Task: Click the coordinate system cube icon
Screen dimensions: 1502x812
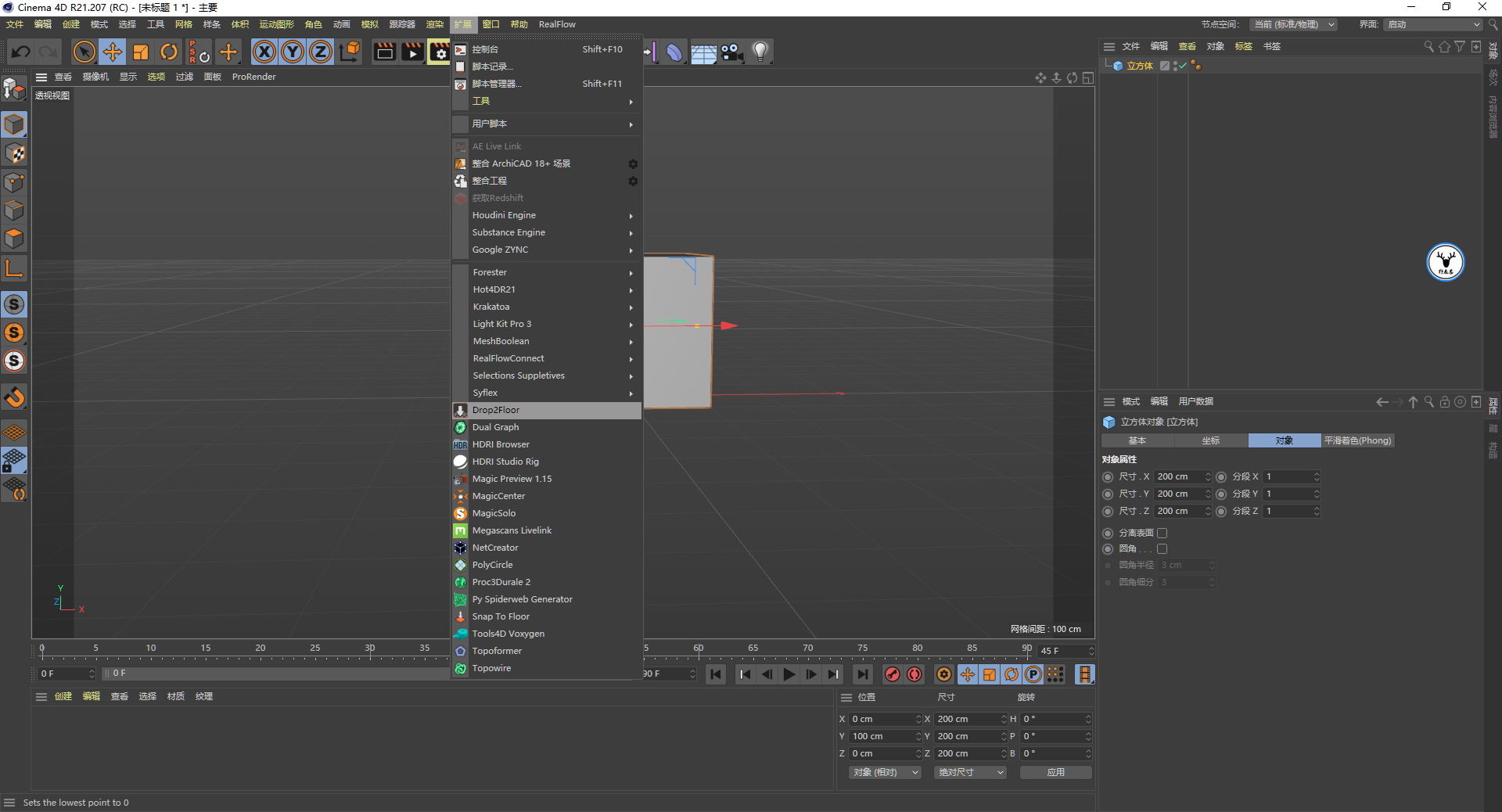Action: pos(350,52)
